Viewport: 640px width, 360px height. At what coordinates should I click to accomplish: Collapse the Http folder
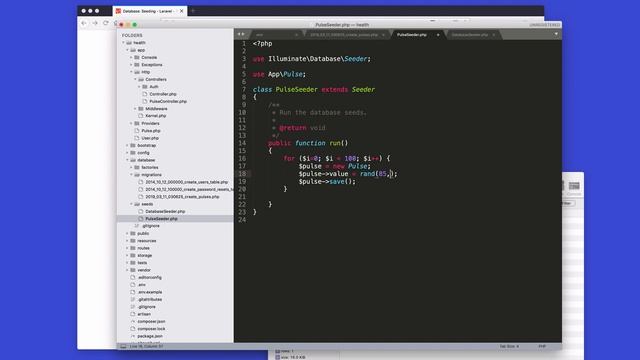click(x=131, y=72)
